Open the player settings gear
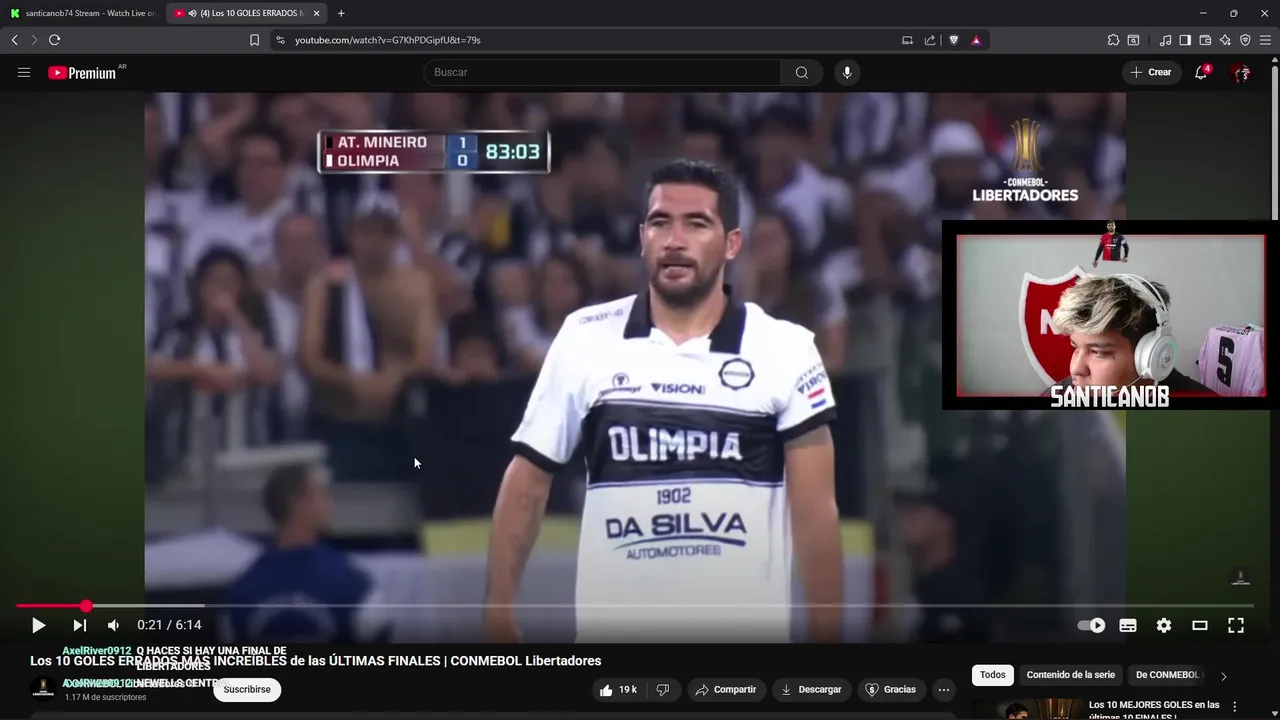Screen dimensions: 1280x720 point(1164,625)
